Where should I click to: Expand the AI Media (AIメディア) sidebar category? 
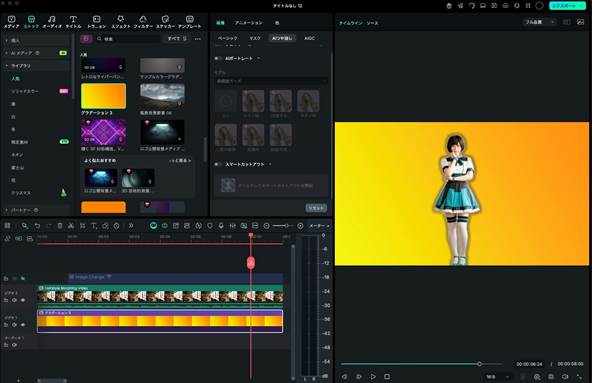click(x=6, y=53)
